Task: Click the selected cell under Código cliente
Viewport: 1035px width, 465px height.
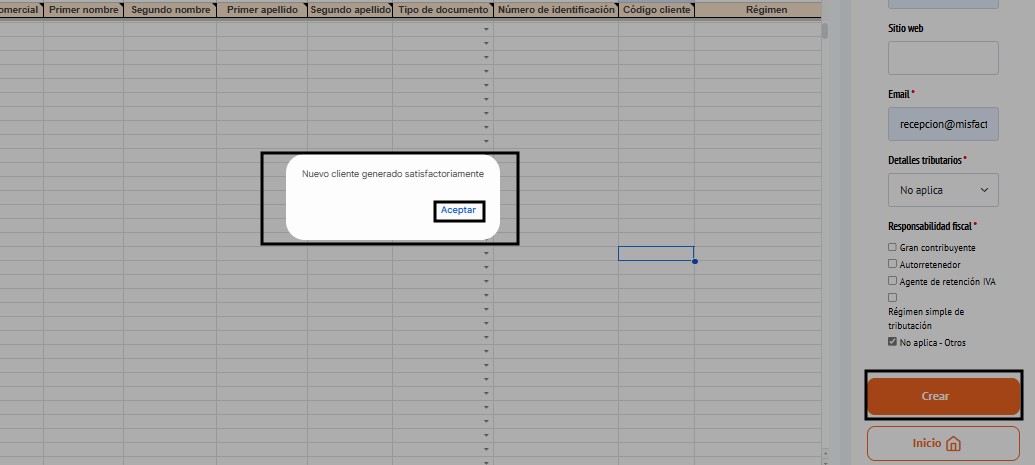Action: pyautogui.click(x=655, y=253)
